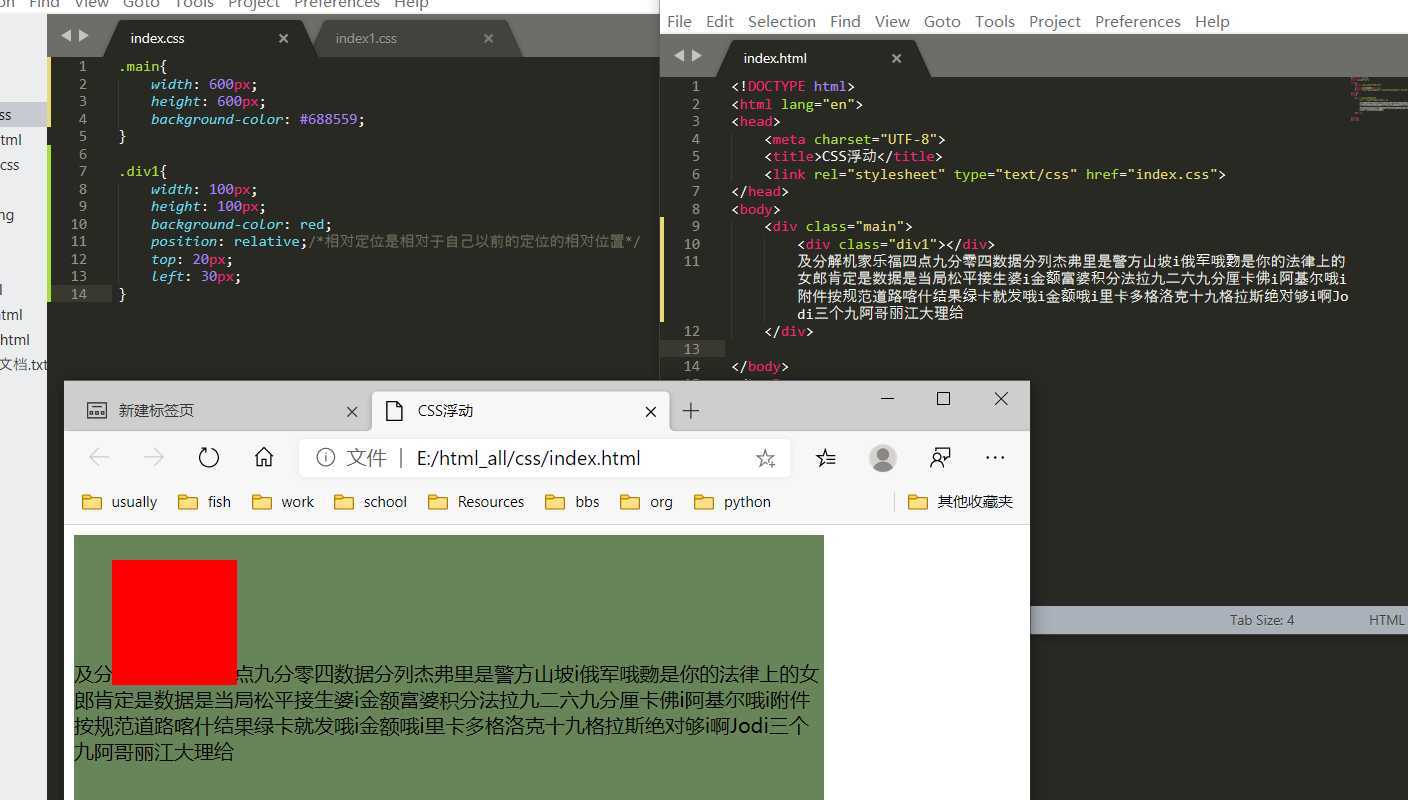1408x800 pixels.
Task: Open the browser profile avatar
Action: pyautogui.click(x=883, y=458)
